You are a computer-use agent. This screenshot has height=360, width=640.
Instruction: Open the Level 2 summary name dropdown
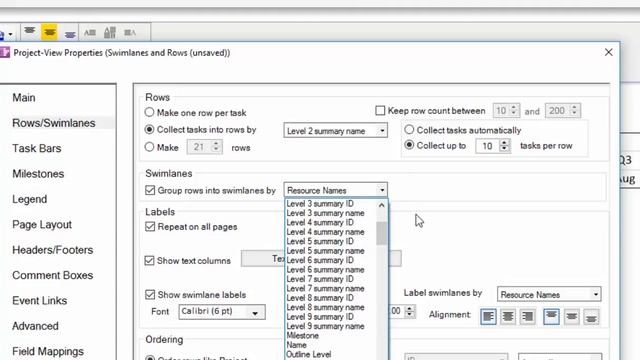(x=336, y=131)
